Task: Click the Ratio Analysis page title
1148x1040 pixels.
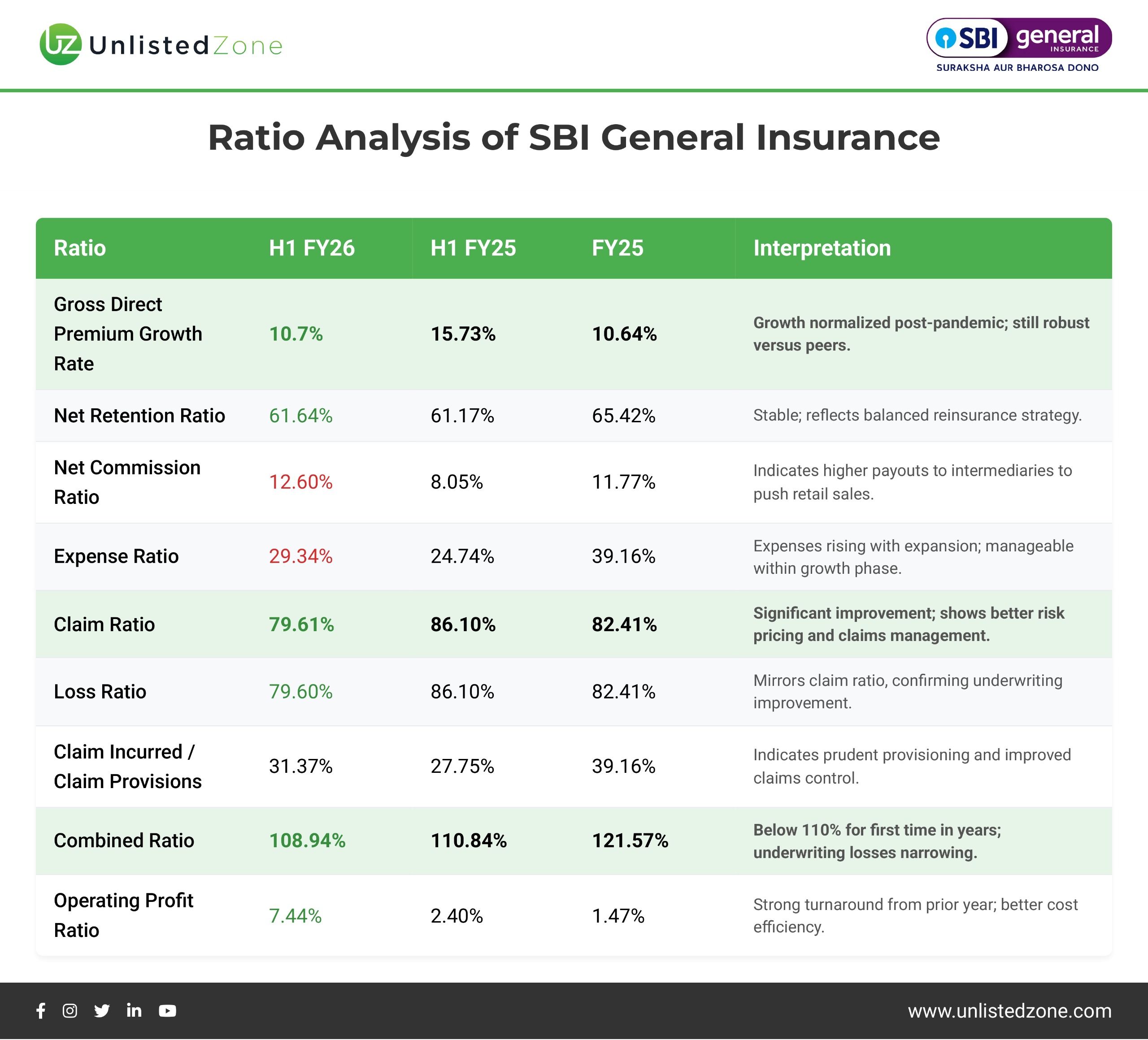Action: click(x=574, y=138)
